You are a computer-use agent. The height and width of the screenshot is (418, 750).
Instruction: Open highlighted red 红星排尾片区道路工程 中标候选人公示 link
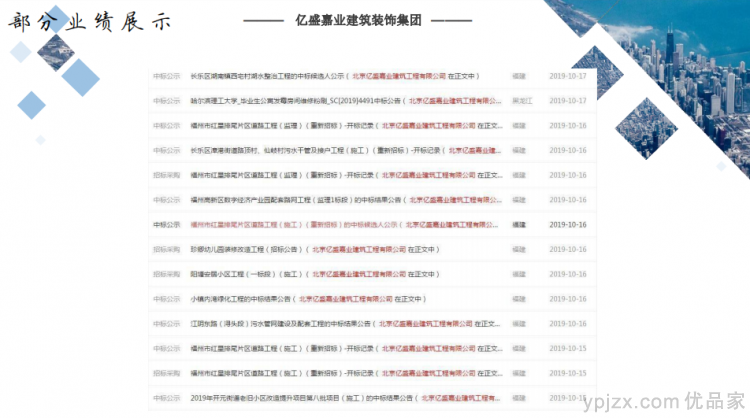[x=344, y=225]
